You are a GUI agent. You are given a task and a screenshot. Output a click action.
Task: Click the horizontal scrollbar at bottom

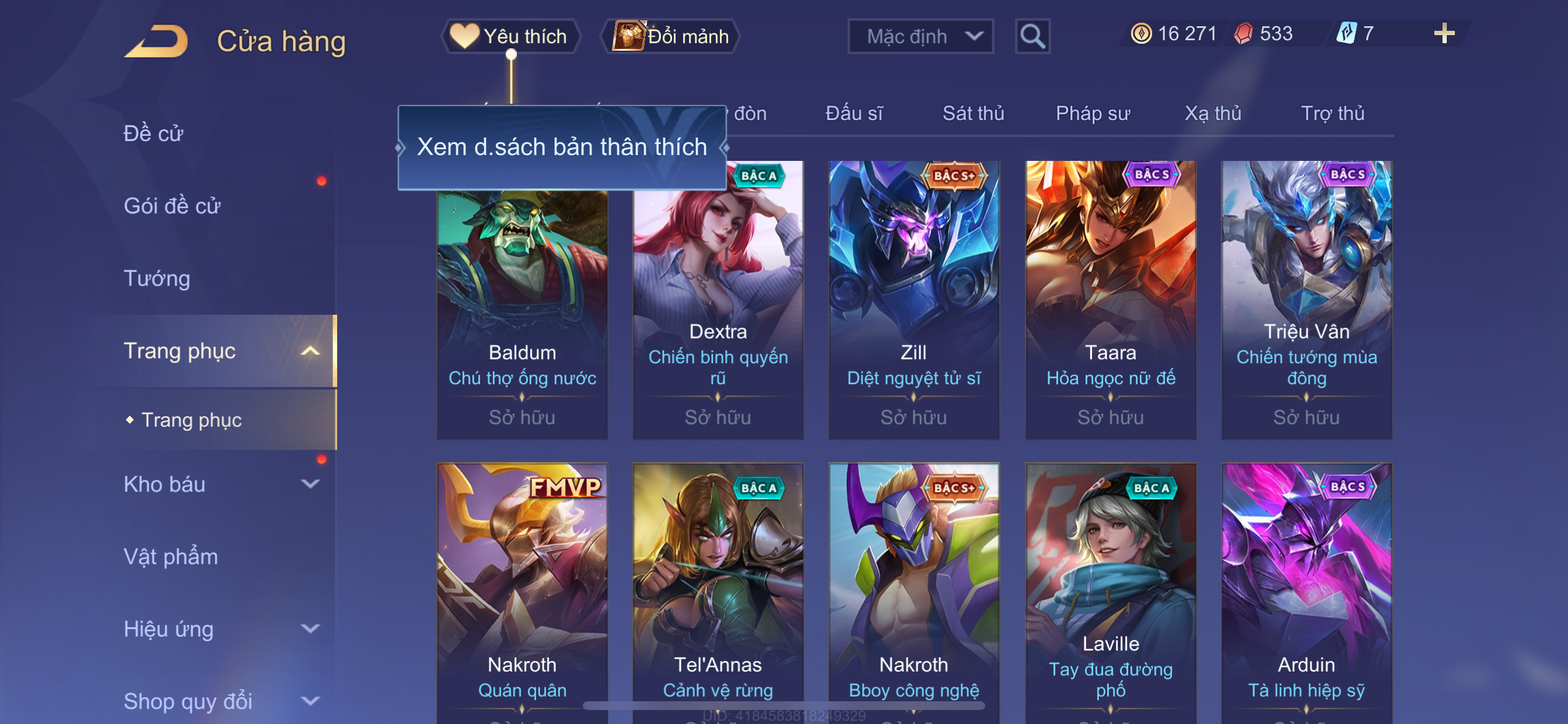[x=783, y=705]
